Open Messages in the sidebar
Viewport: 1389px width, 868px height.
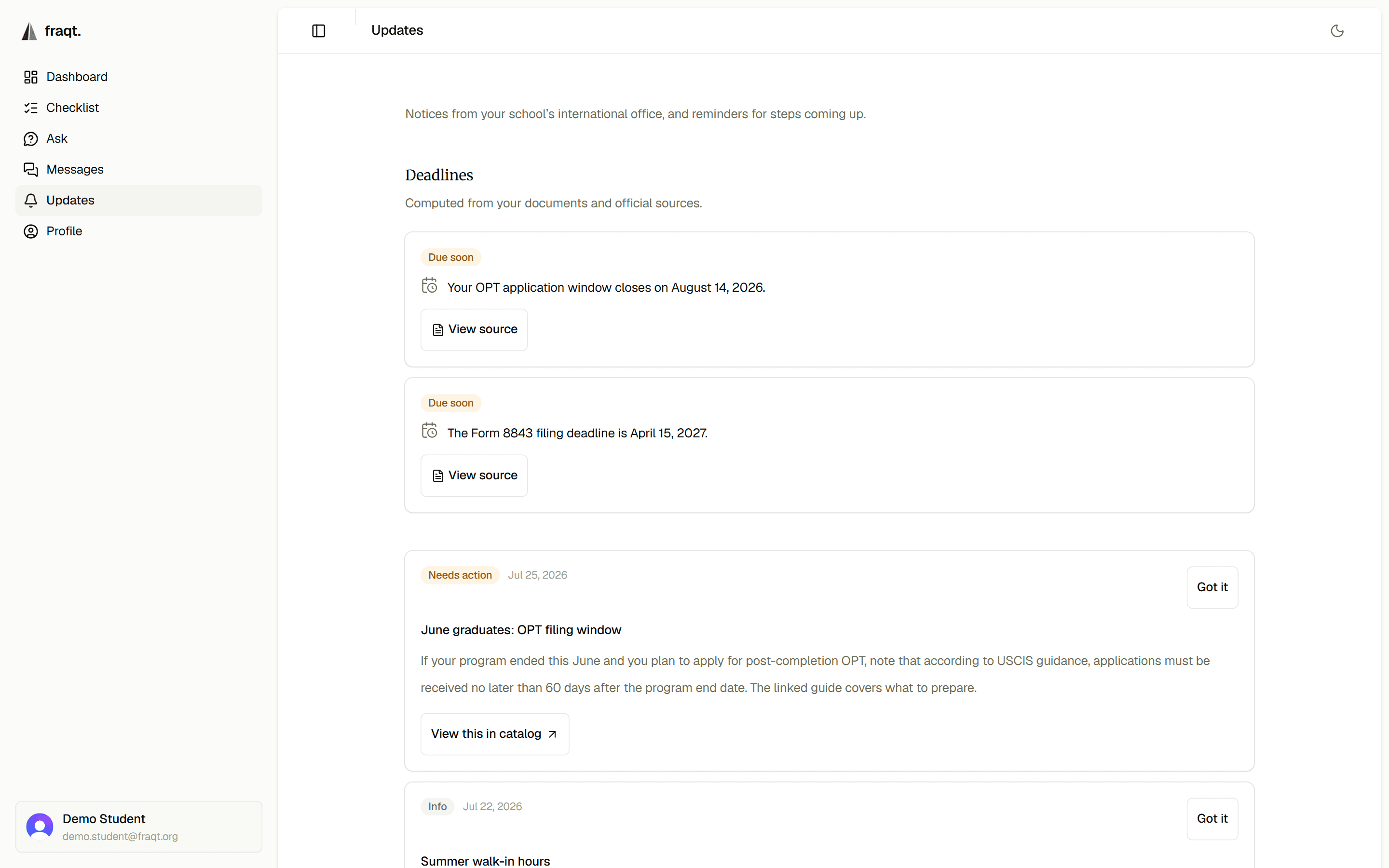pos(139,169)
